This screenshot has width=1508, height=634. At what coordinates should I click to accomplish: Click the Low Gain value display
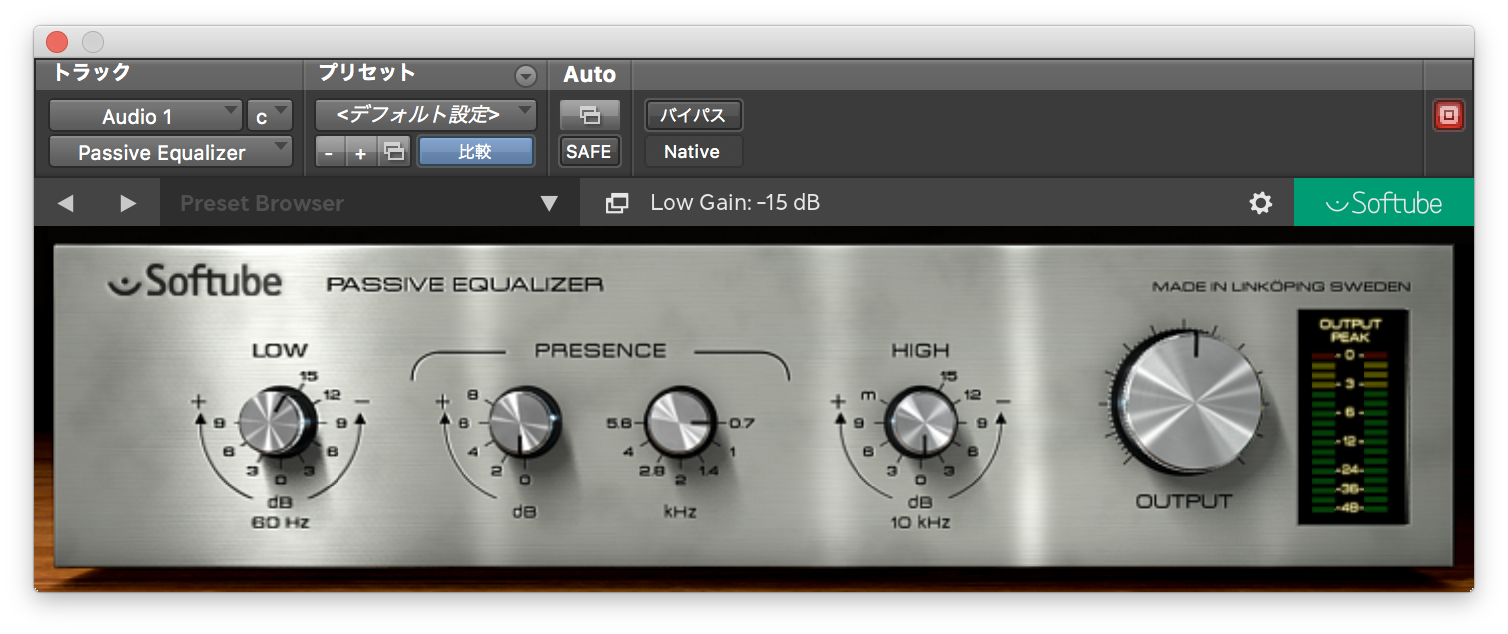pyautogui.click(x=735, y=202)
